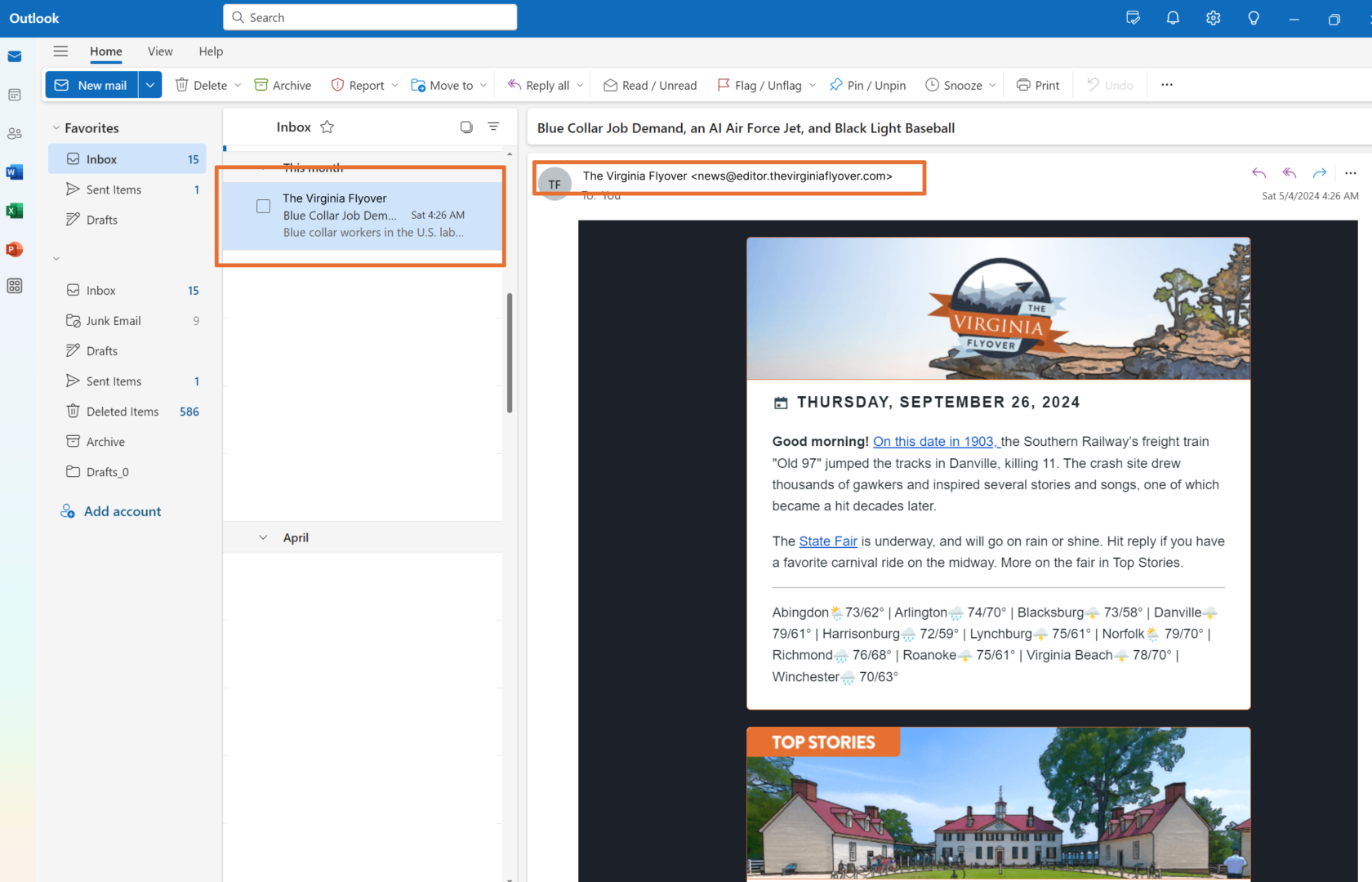Open the Virginia Flyover email in list
1372x882 pixels.
point(362,216)
